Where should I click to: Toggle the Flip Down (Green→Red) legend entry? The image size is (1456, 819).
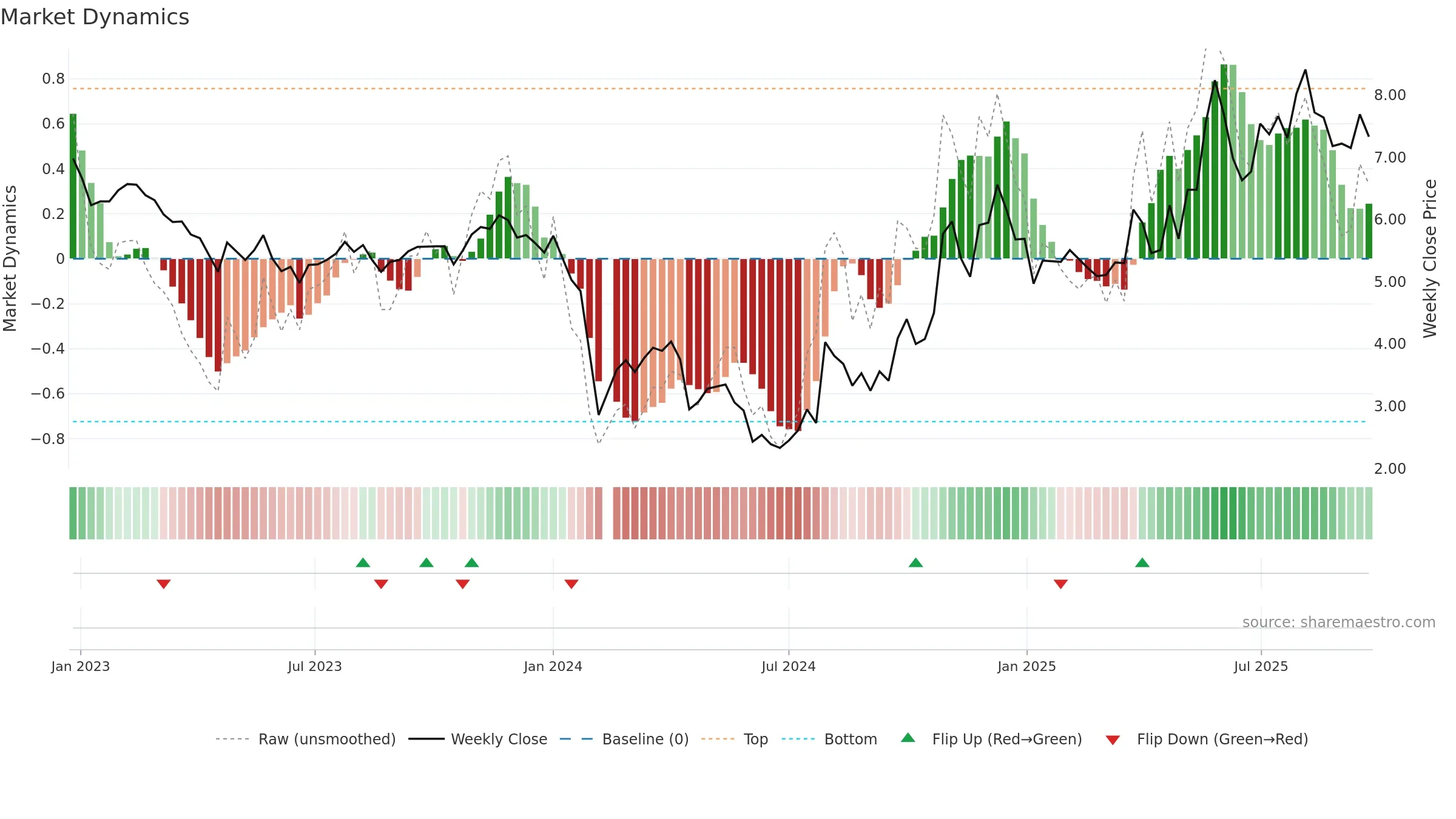point(1207,739)
